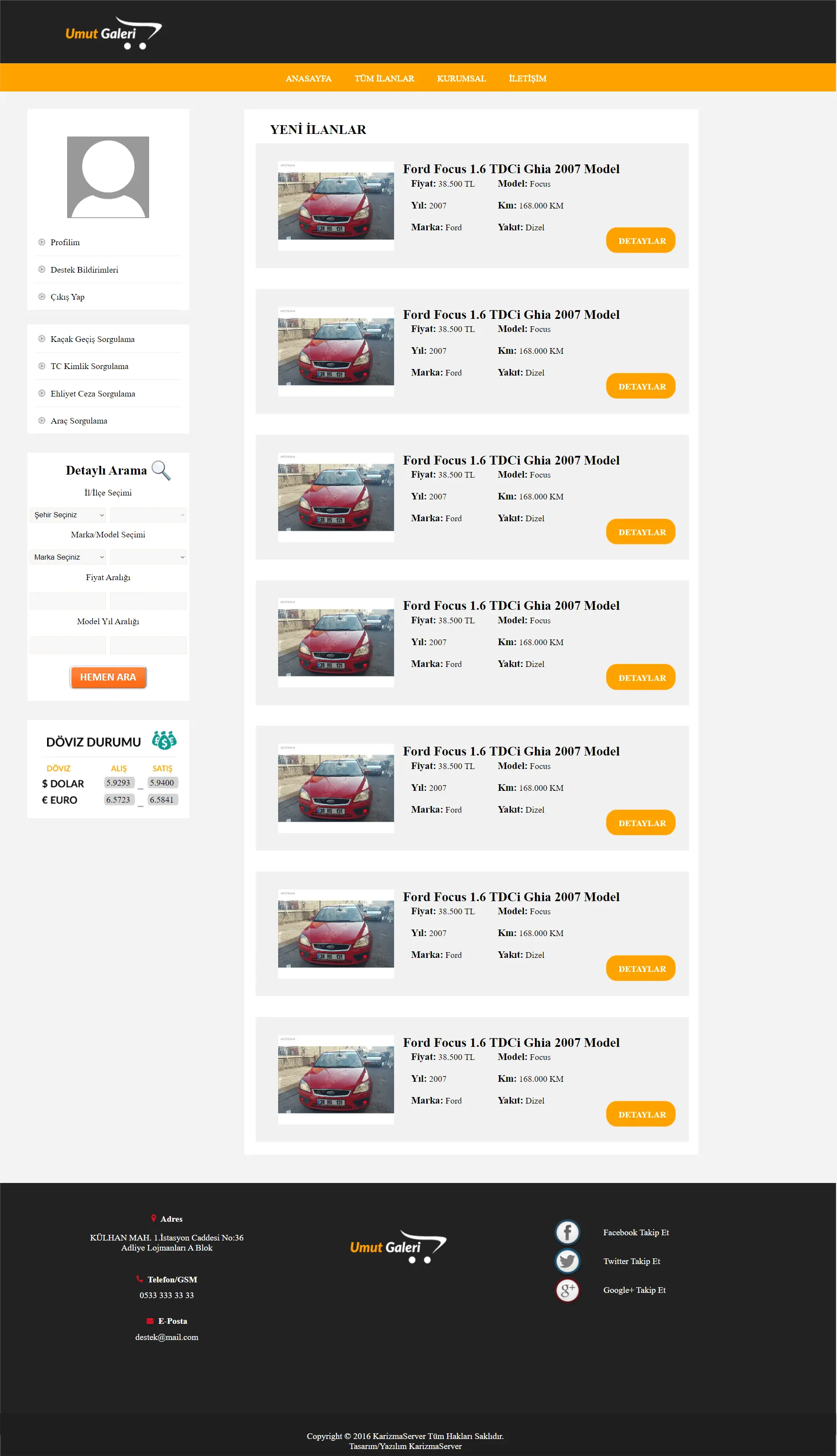837x1456 pixels.
Task: Click the first listing's red car thumbnail
Action: tap(336, 206)
